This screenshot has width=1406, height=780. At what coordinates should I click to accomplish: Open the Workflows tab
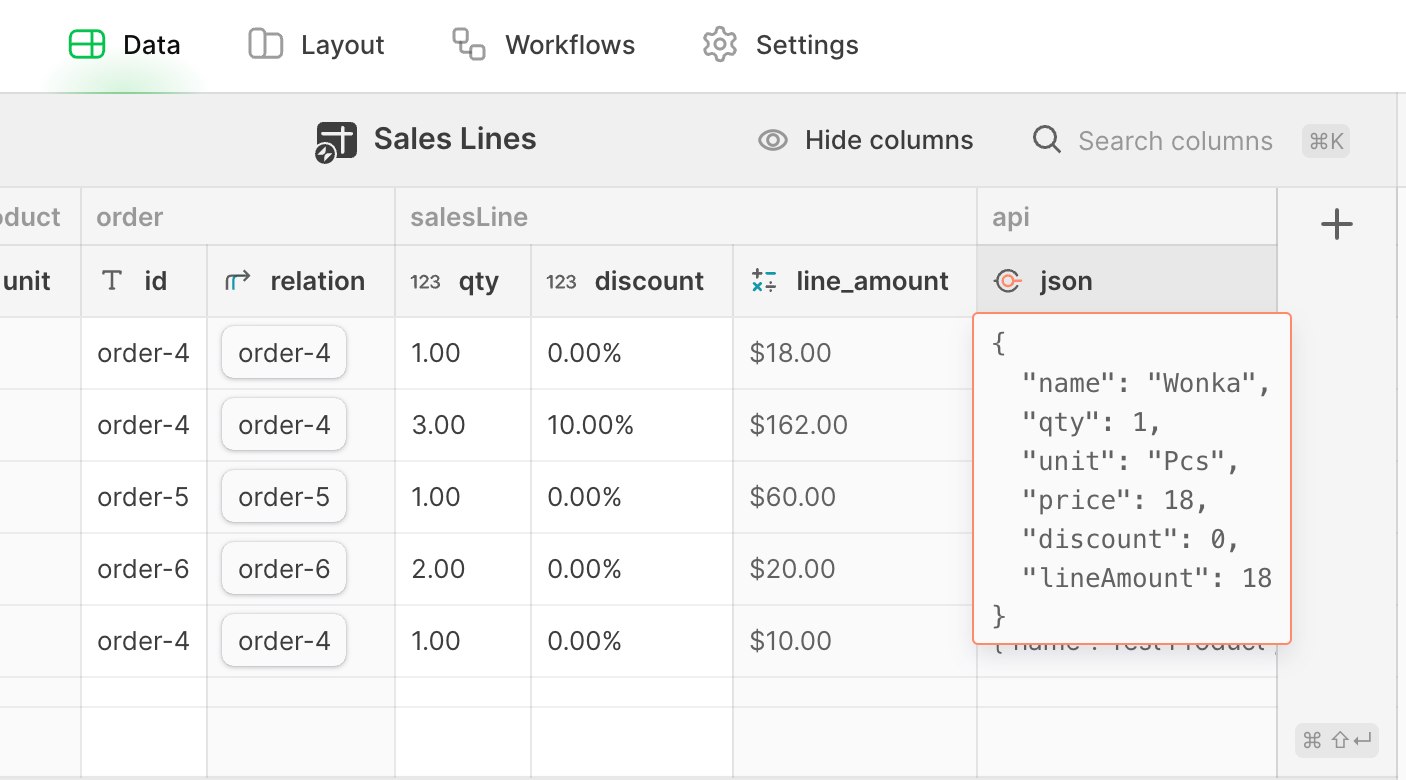[x=543, y=45]
